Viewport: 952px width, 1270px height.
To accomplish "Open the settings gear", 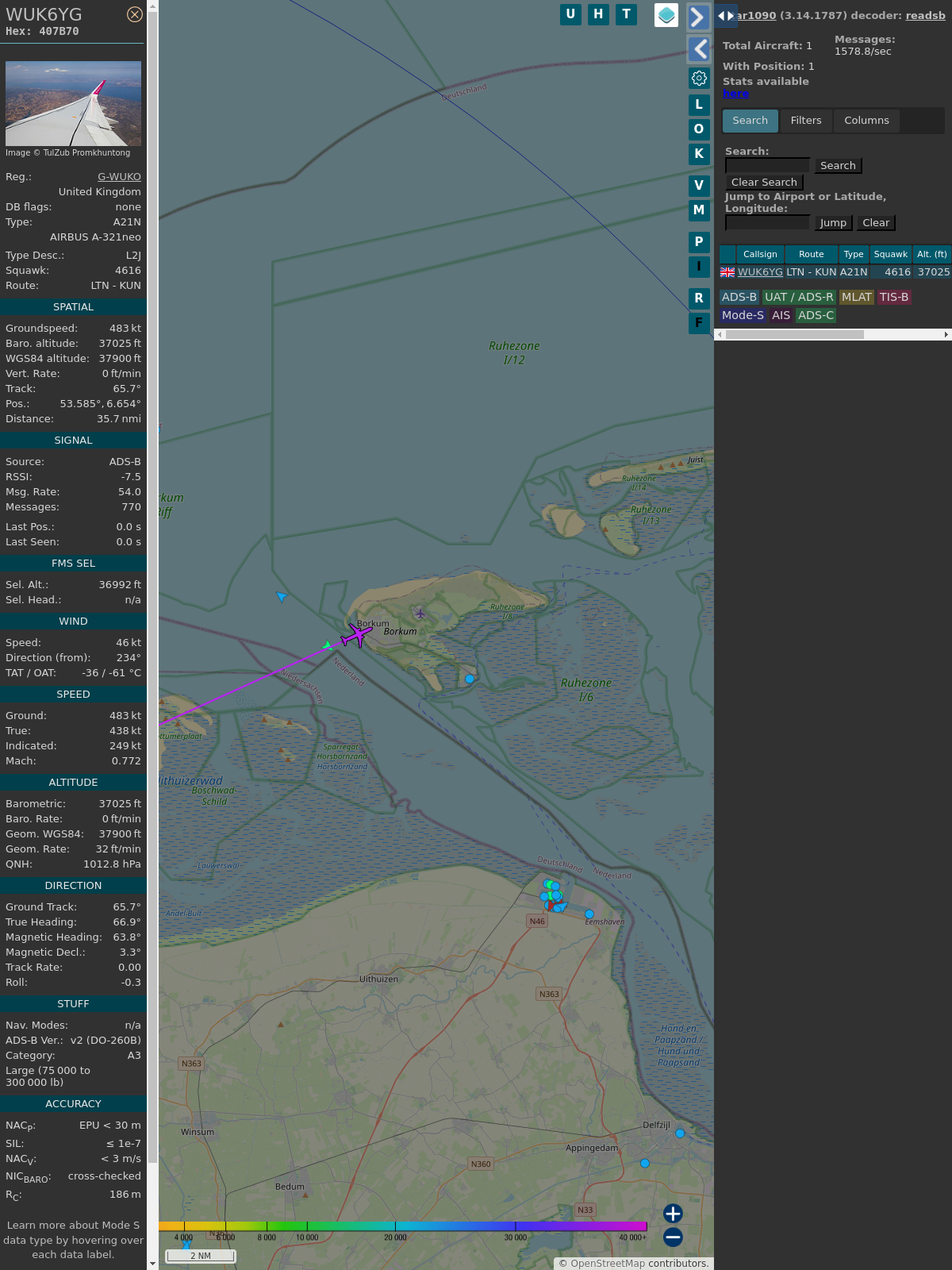I will (699, 78).
